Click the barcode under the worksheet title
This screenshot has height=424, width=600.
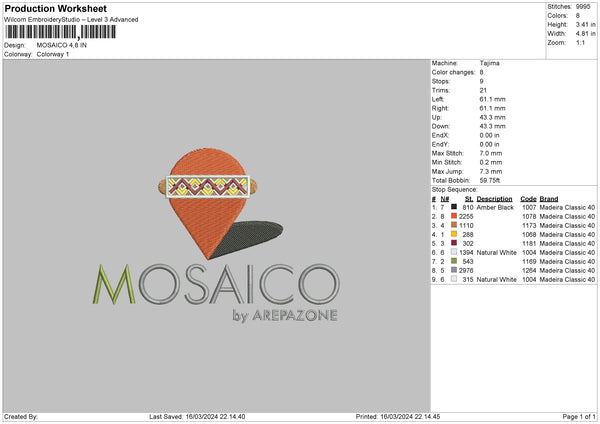[x=60, y=32]
